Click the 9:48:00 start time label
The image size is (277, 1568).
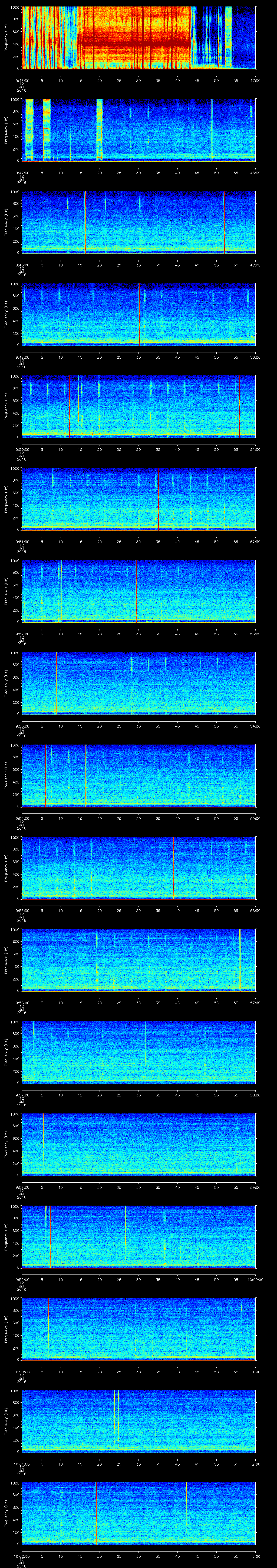[x=22, y=265]
